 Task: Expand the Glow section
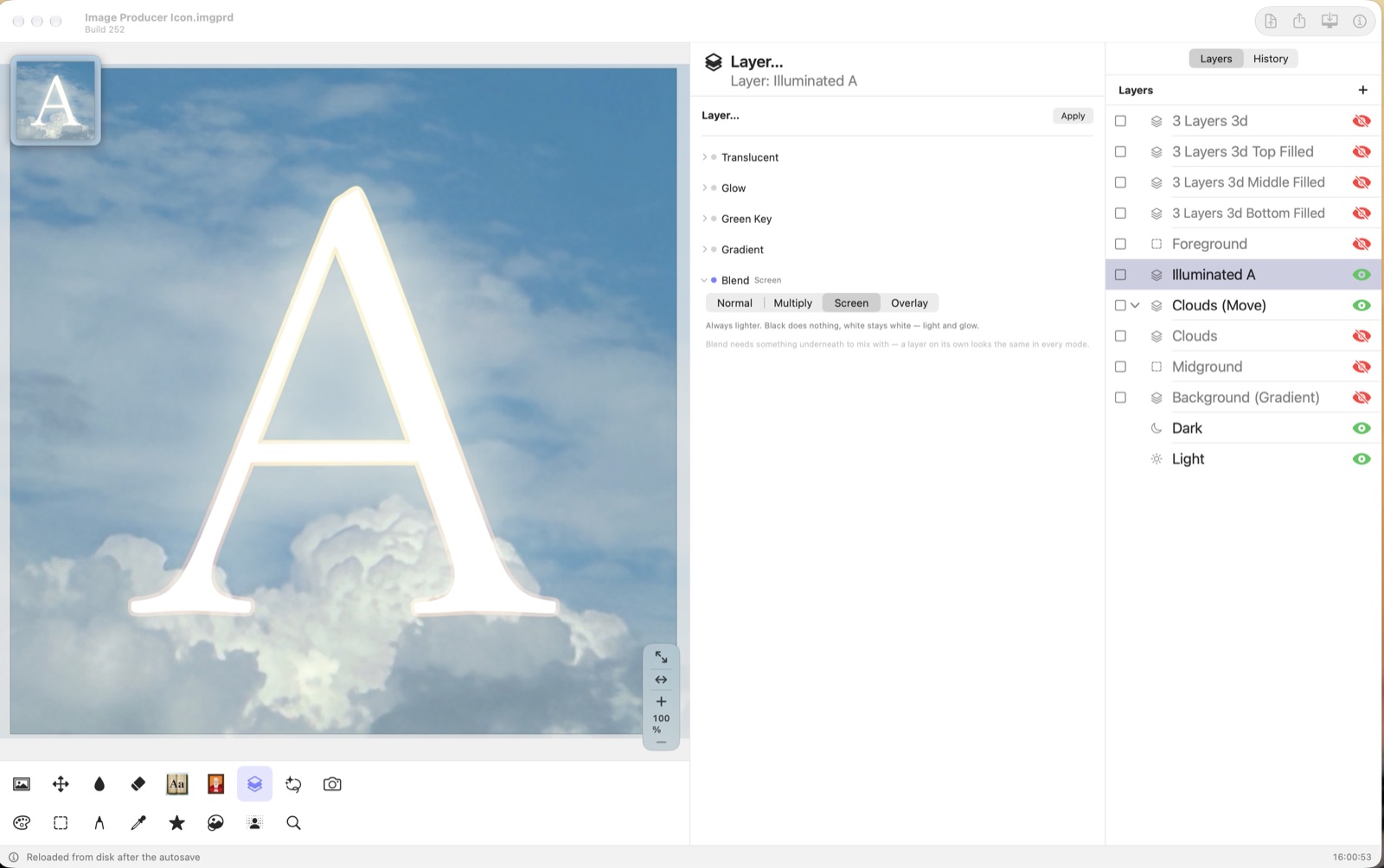704,188
